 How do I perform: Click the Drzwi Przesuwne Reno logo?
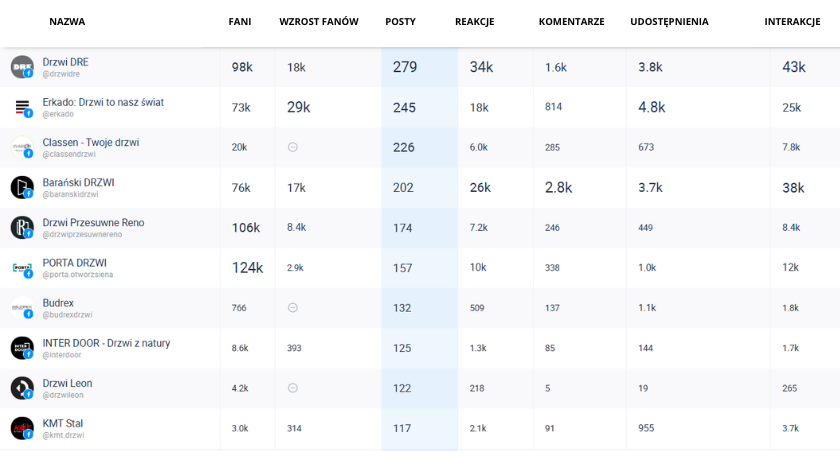[x=22, y=227]
